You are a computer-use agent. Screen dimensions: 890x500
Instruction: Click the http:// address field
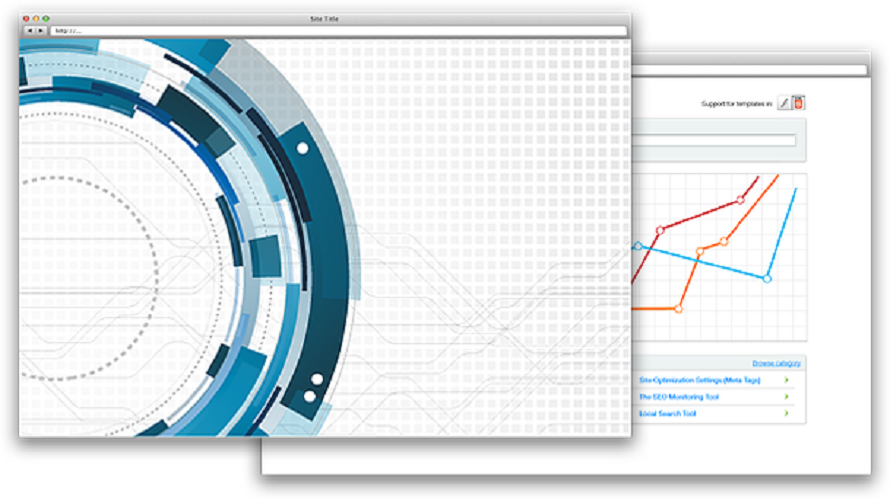pos(339,31)
